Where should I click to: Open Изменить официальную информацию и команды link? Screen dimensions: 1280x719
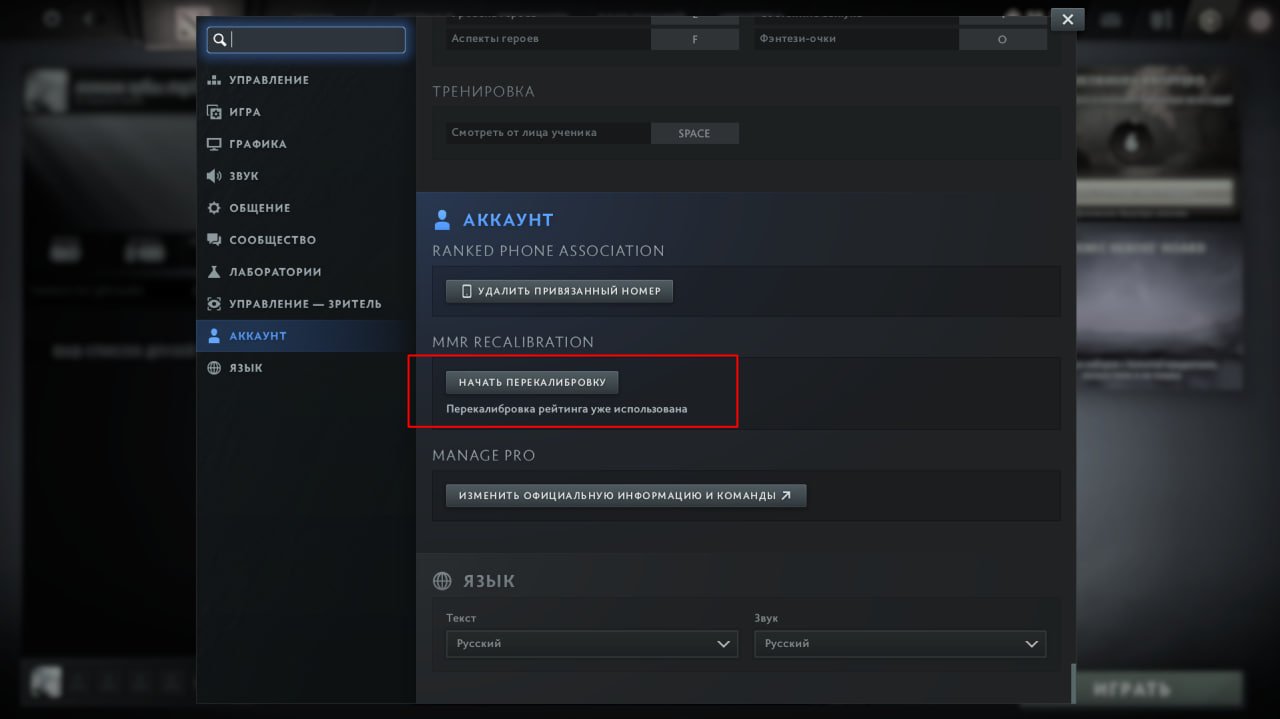[625, 495]
